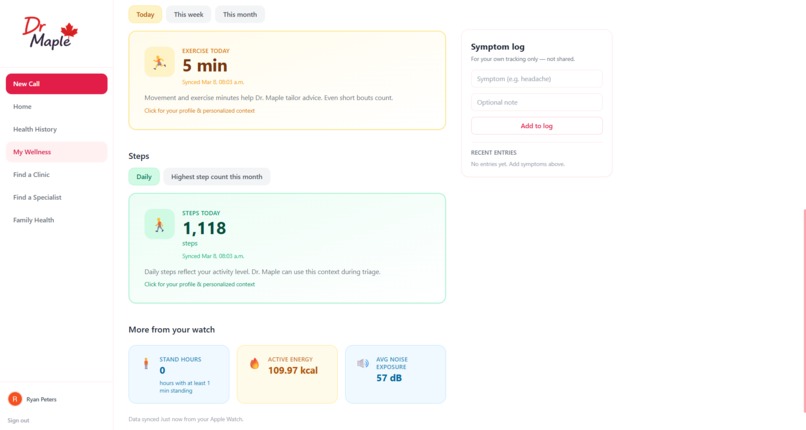This screenshot has height=430, width=806.
Task: Click the 57 dB noise value
Action: [x=389, y=378]
